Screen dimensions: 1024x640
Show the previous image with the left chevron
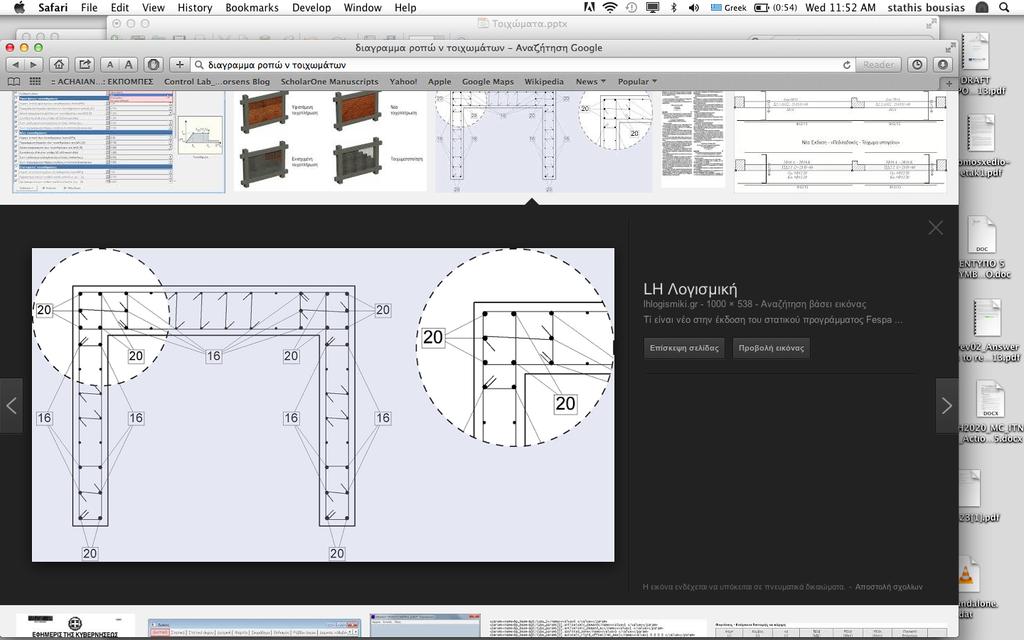click(11, 406)
